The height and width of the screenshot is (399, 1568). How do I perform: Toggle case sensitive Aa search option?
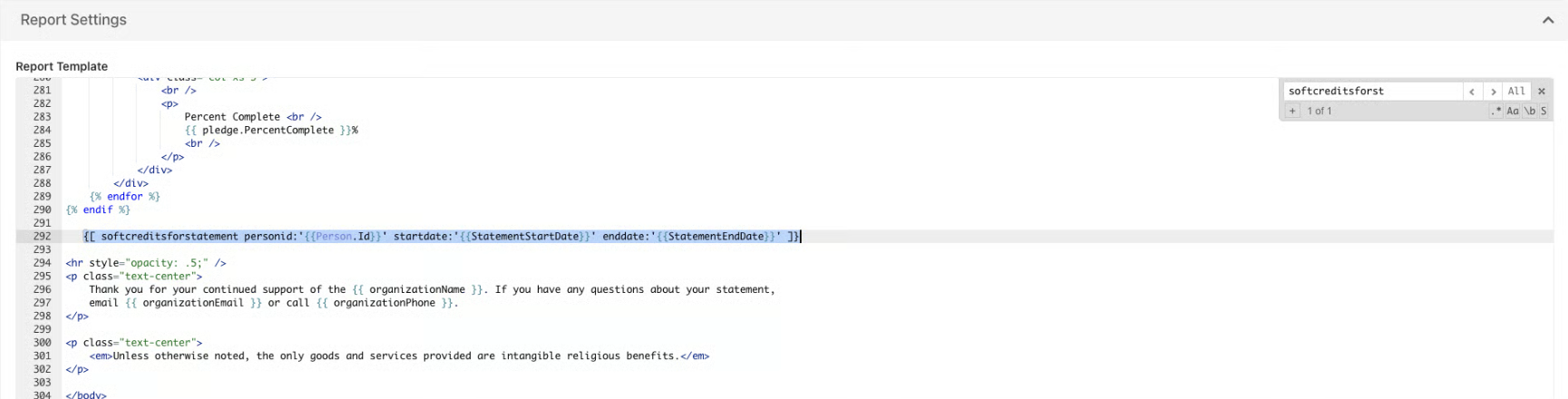tap(1513, 111)
